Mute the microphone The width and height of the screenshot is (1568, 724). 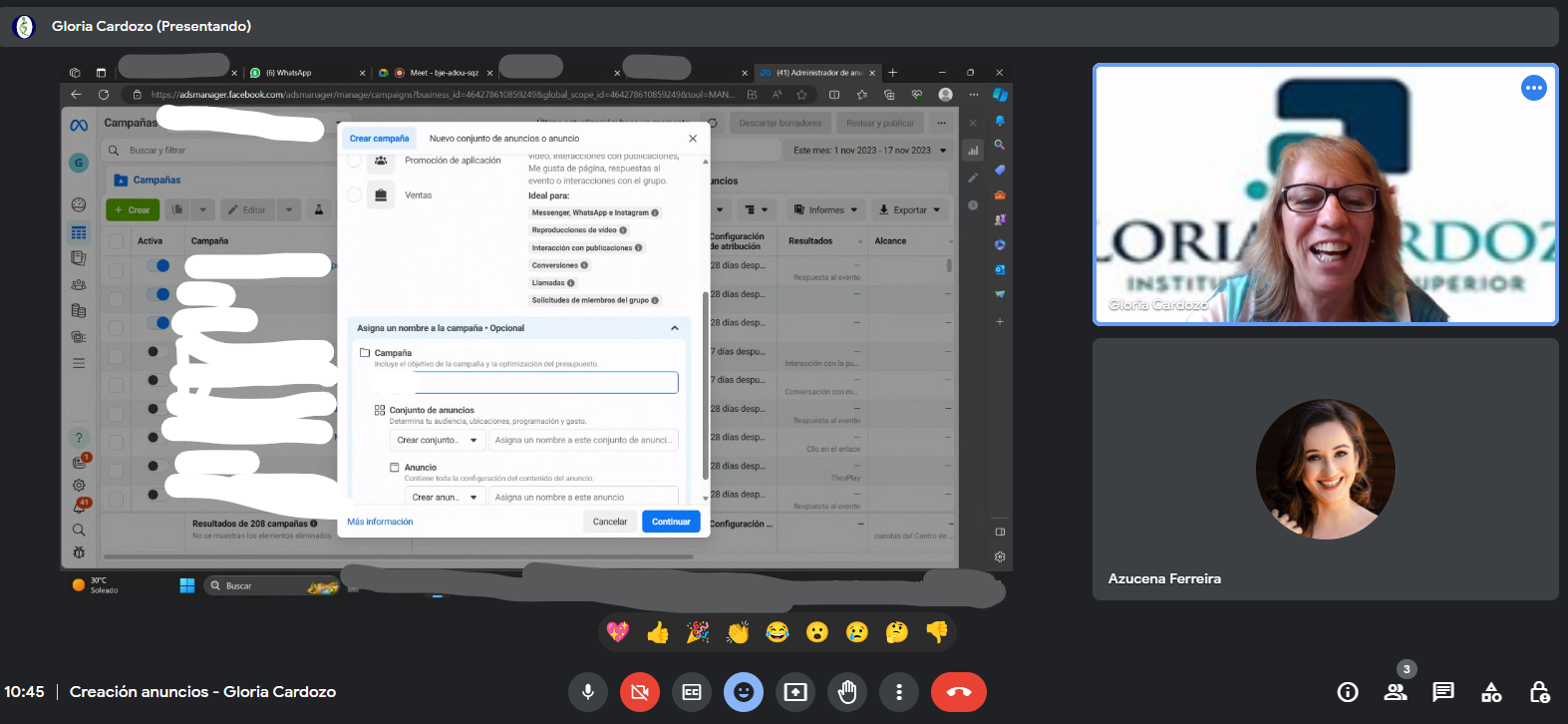[x=588, y=692]
